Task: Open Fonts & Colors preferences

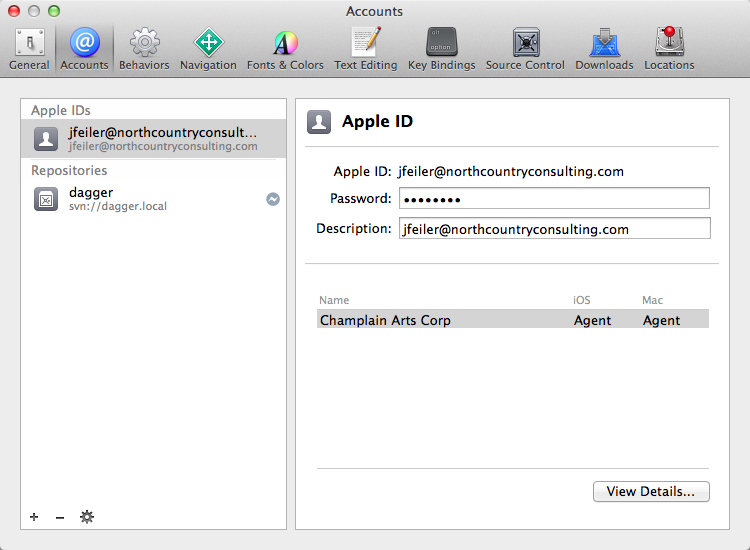Action: click(285, 49)
